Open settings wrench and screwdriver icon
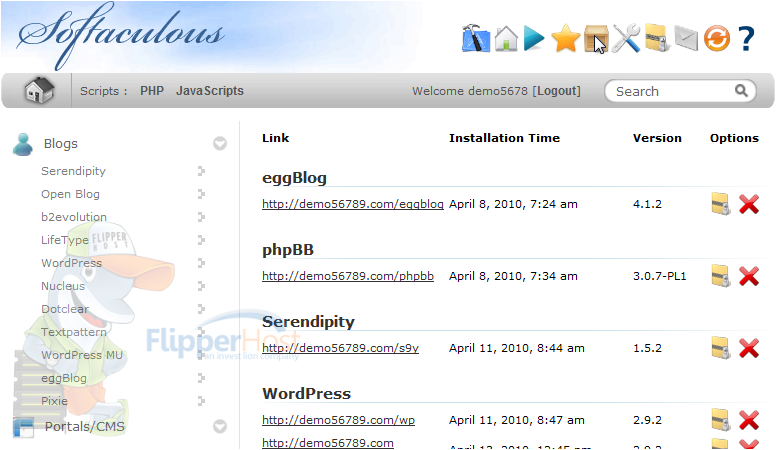 tap(626, 38)
